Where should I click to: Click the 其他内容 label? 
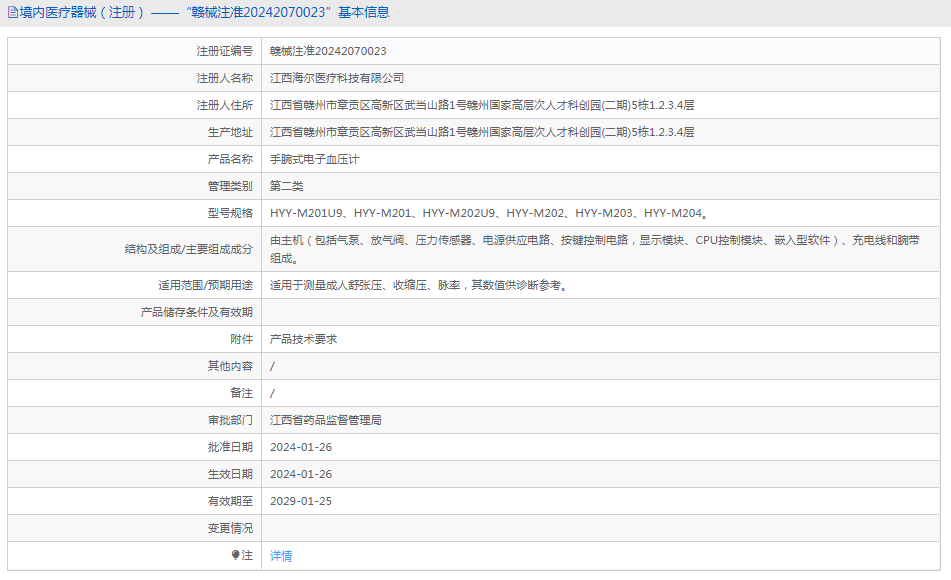[230, 366]
